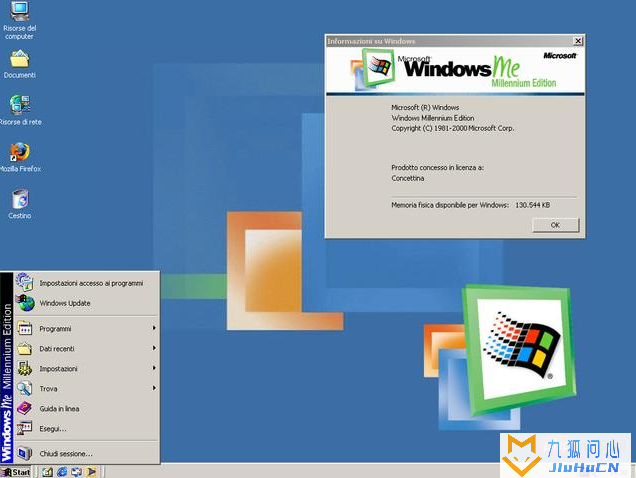Screen dimensions: 636x478
Task: Open Impostazioni accesso ai programmi entry
Action: click(x=87, y=283)
